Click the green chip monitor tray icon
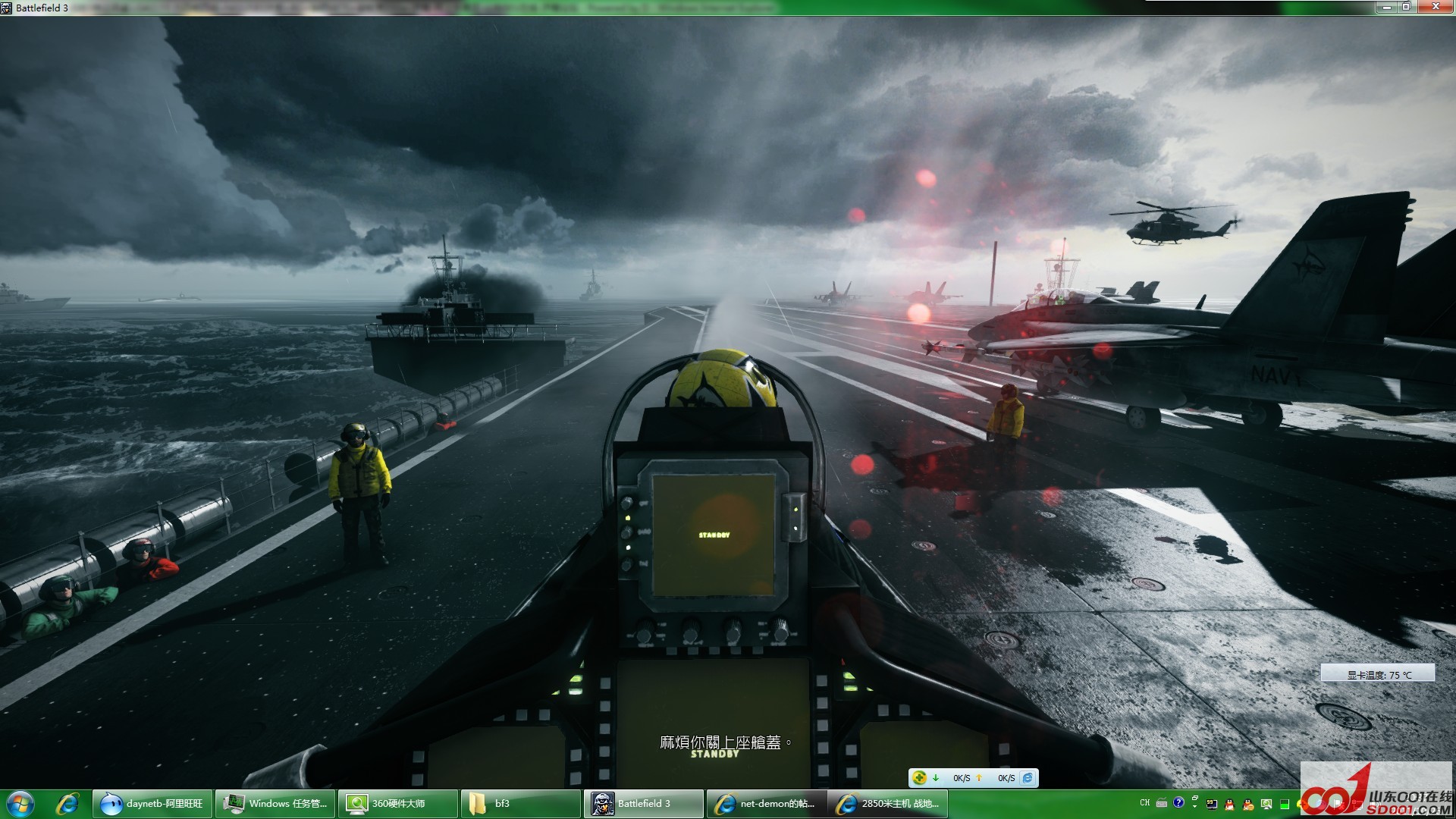The image size is (1456, 819). pos(1285,805)
